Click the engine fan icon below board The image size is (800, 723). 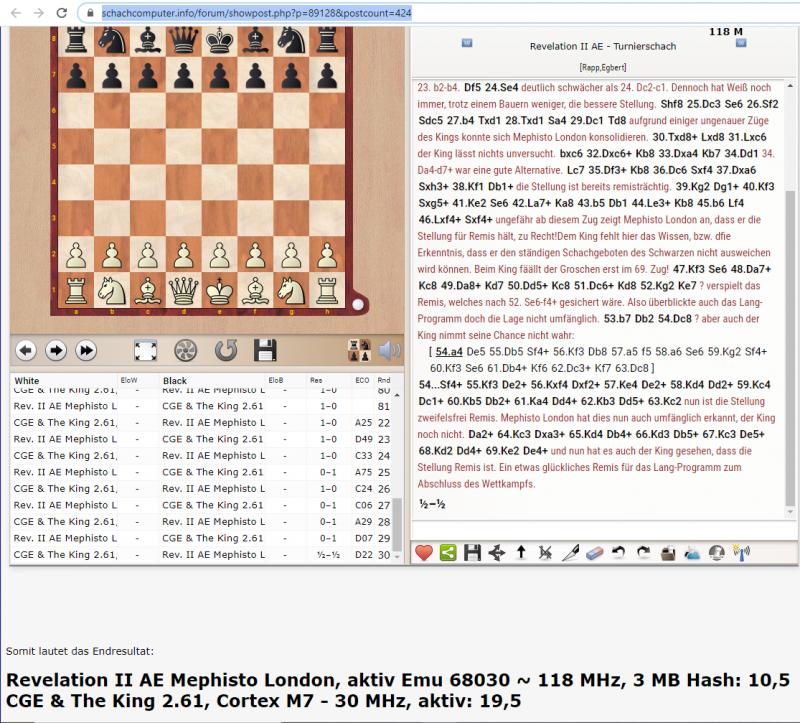[x=185, y=350]
